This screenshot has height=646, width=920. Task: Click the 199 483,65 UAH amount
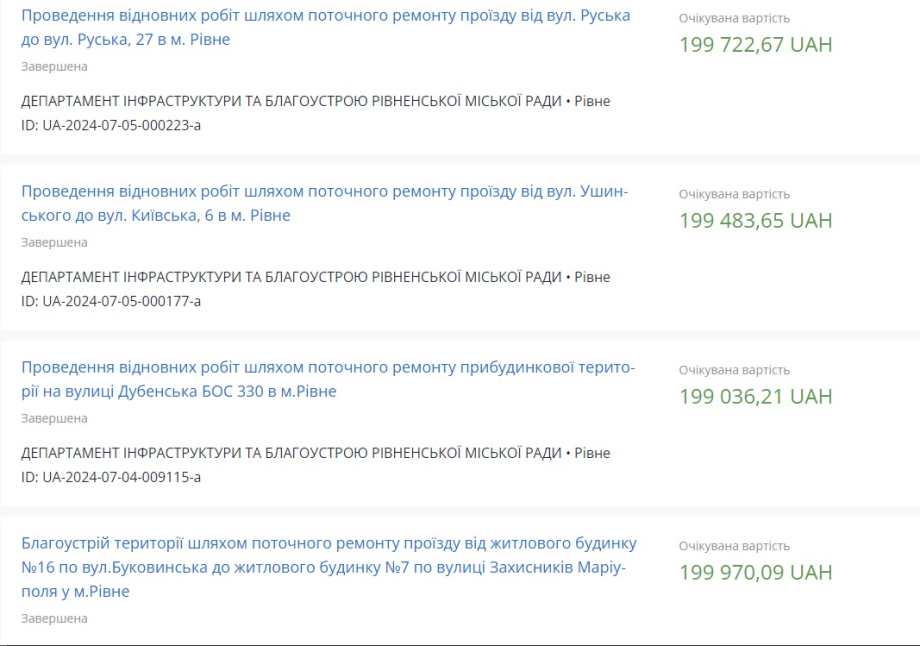(755, 221)
